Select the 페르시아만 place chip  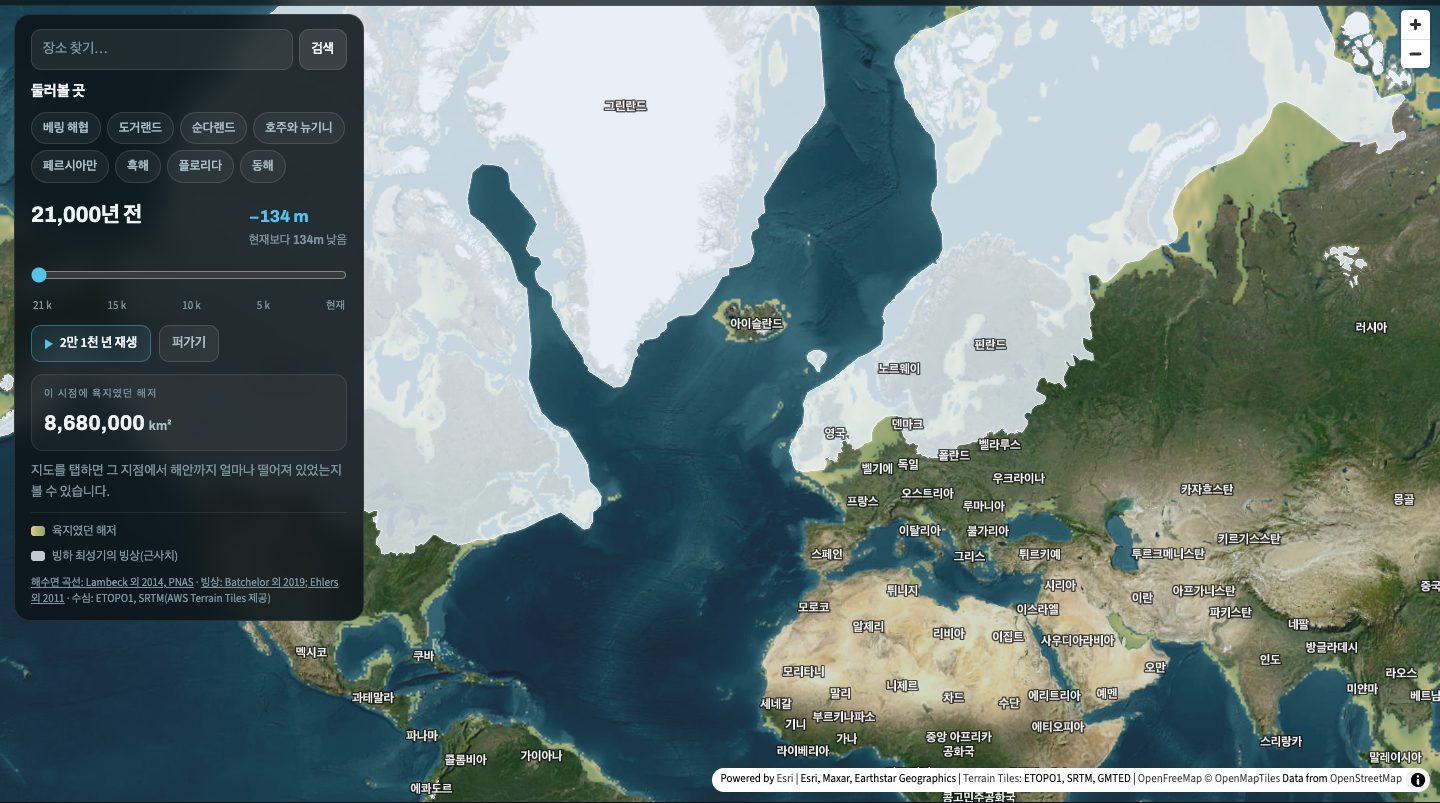click(69, 166)
